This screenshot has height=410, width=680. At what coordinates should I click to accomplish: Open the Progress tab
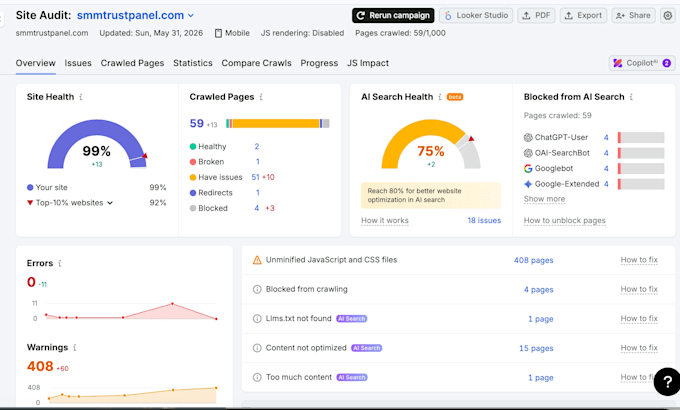click(x=319, y=63)
